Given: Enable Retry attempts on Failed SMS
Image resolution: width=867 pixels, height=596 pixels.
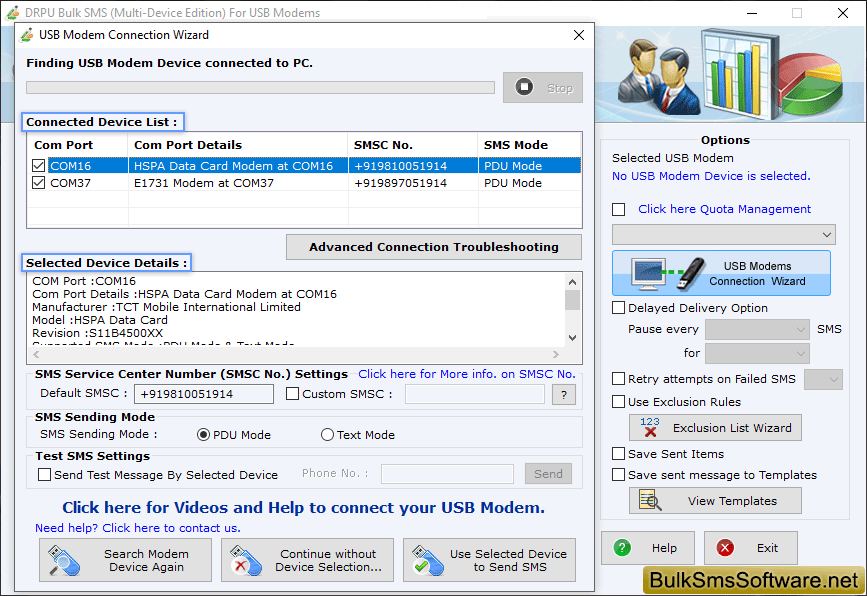Looking at the screenshot, I should [619, 379].
